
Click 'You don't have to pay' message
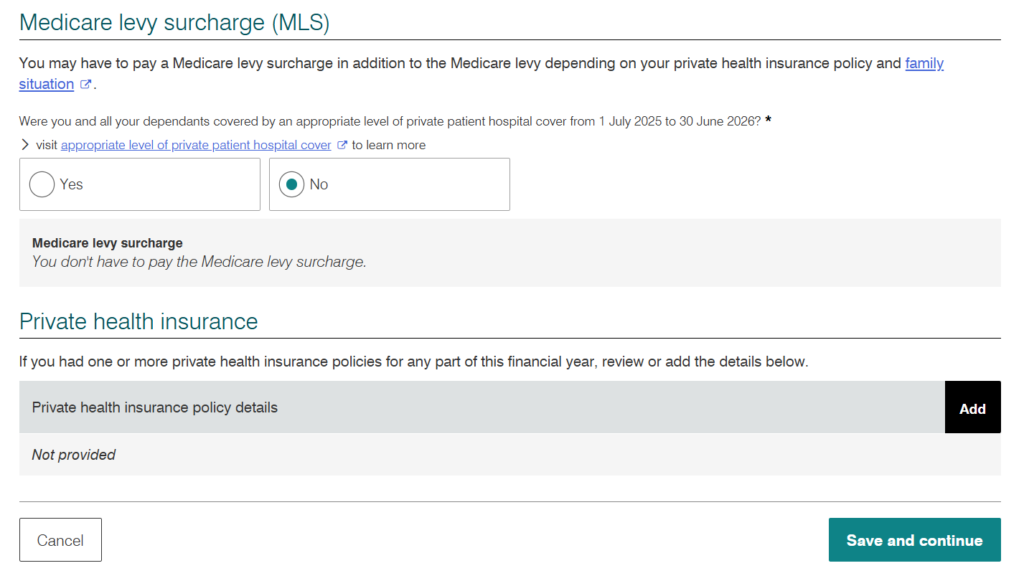pos(199,262)
